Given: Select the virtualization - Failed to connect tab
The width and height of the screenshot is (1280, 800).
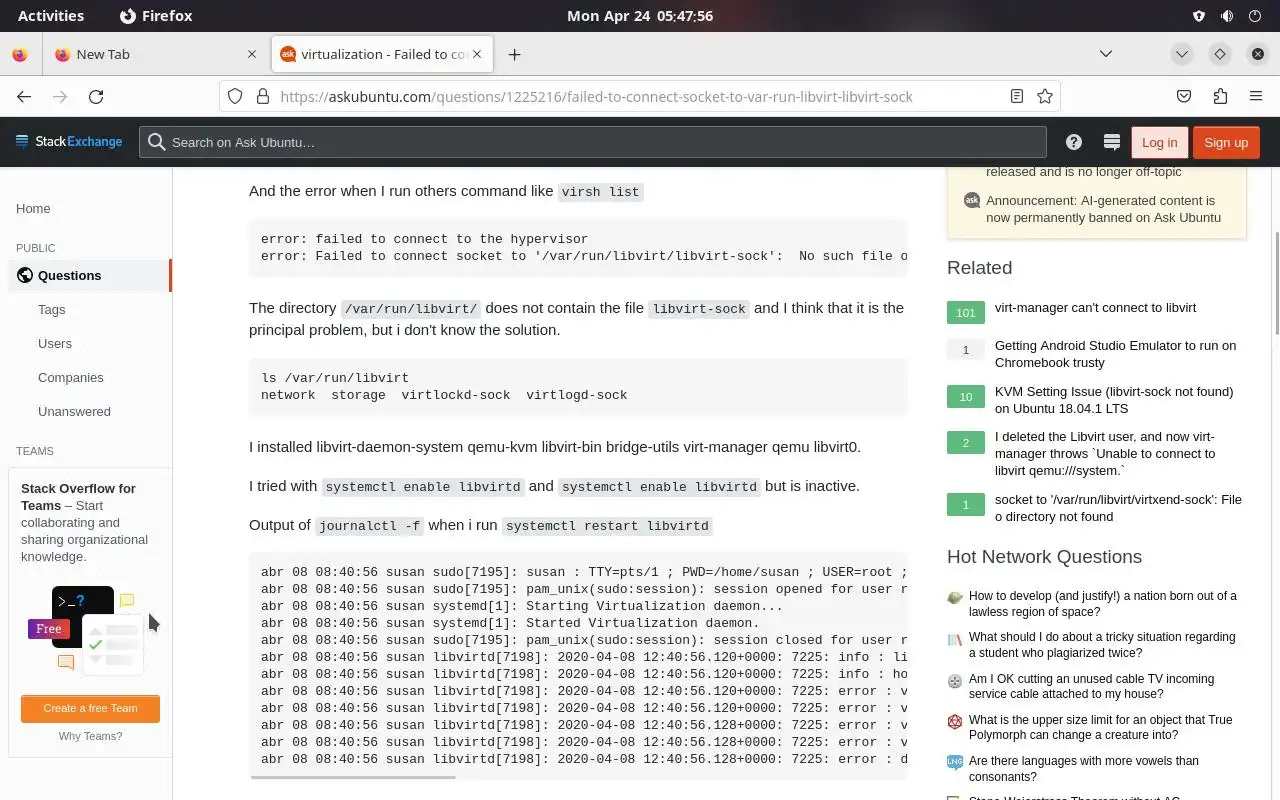Looking at the screenshot, I should [383, 54].
